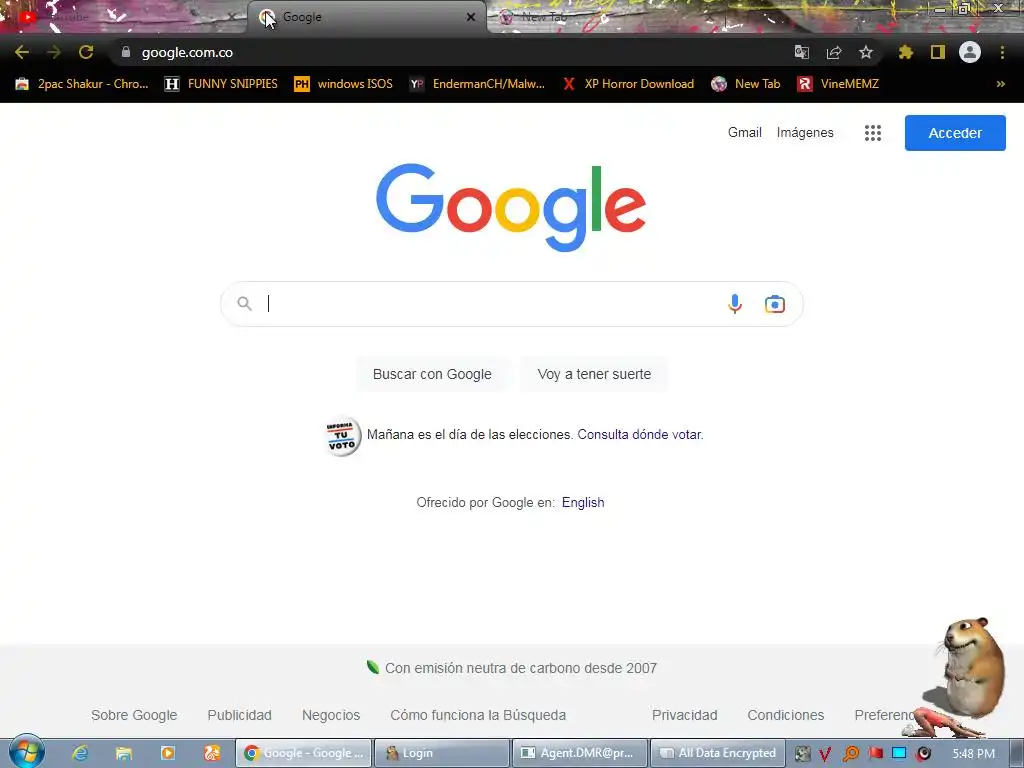Viewport: 1024px width, 768px height.
Task: Open the FUNNY SNIPPIES bookmark
Action: point(221,84)
